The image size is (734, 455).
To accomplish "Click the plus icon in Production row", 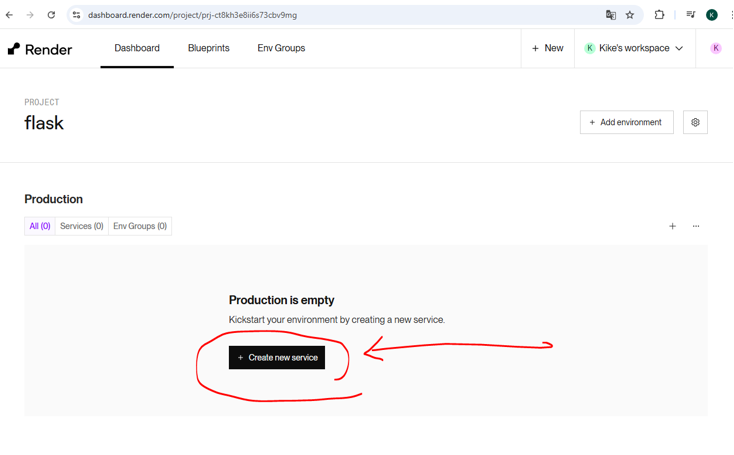I will [672, 226].
